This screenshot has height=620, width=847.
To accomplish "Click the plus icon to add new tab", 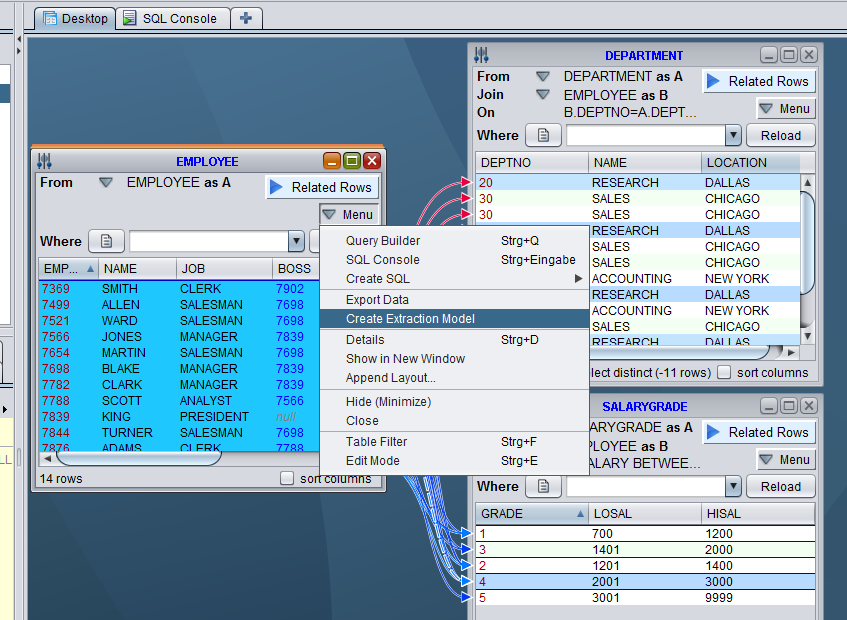I will 247,18.
